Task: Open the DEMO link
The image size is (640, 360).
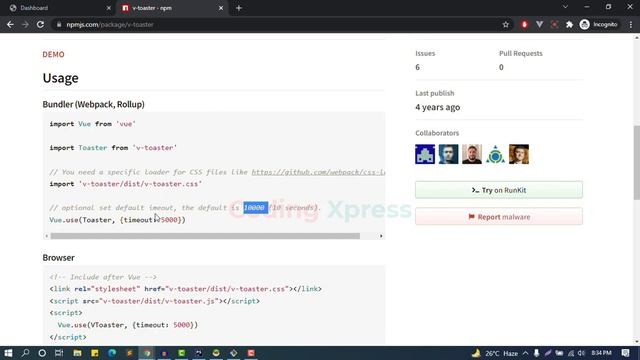Action: pyautogui.click(x=53, y=54)
